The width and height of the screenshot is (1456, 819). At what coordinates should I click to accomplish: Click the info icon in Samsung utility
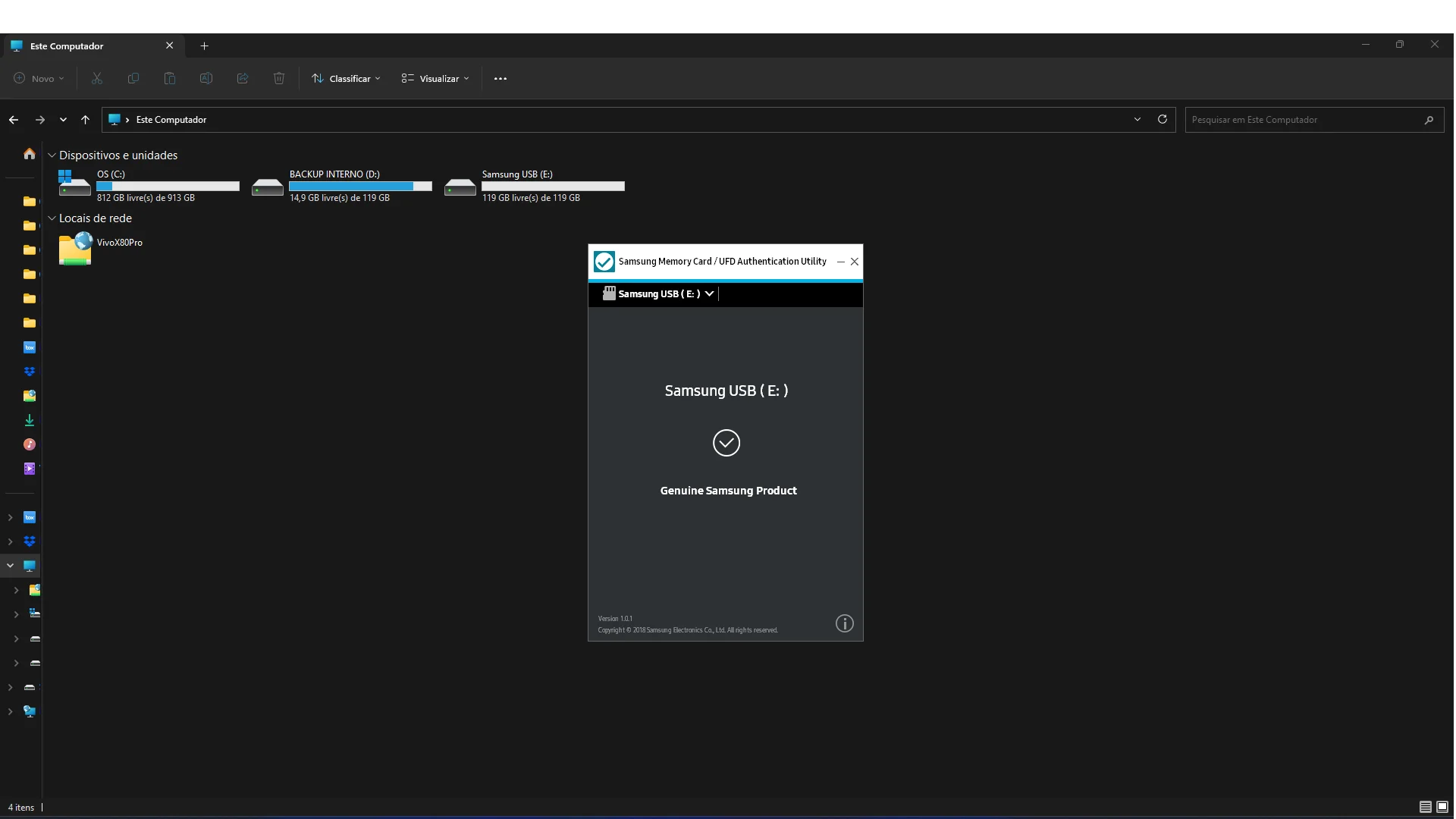coord(844,623)
